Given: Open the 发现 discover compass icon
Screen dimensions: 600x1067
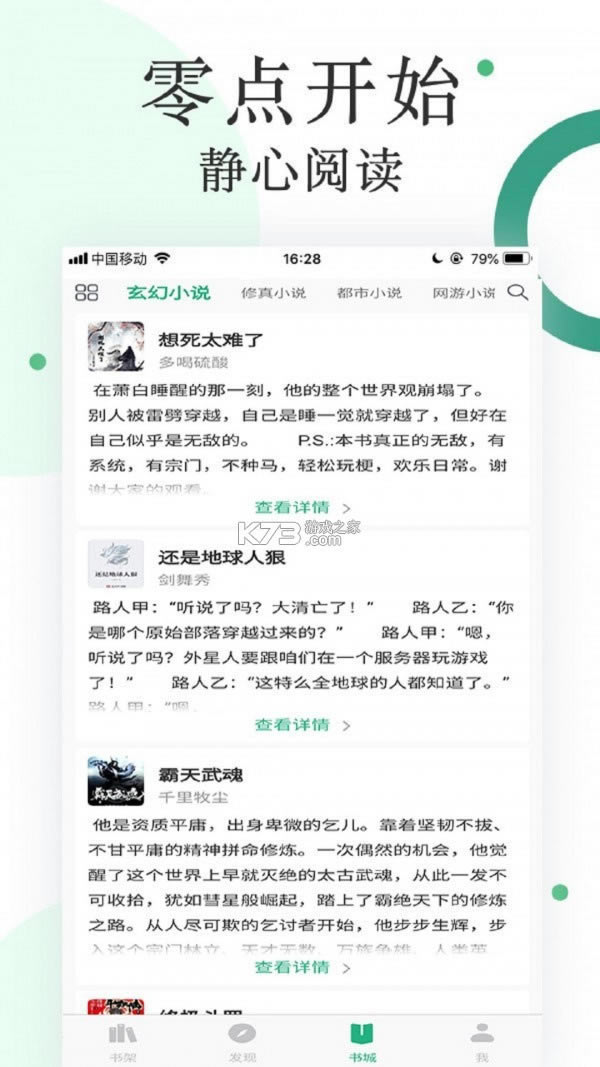Looking at the screenshot, I should click(x=241, y=1034).
